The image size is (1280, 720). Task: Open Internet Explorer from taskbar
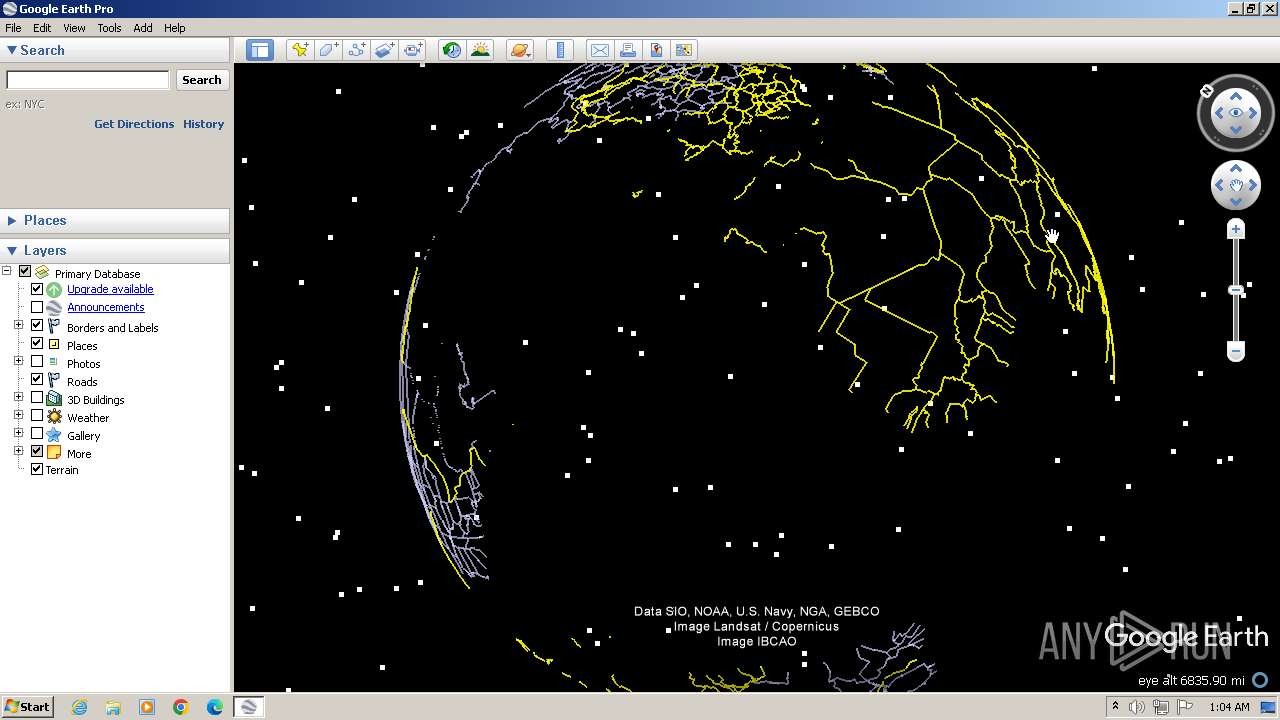pyautogui.click(x=79, y=707)
